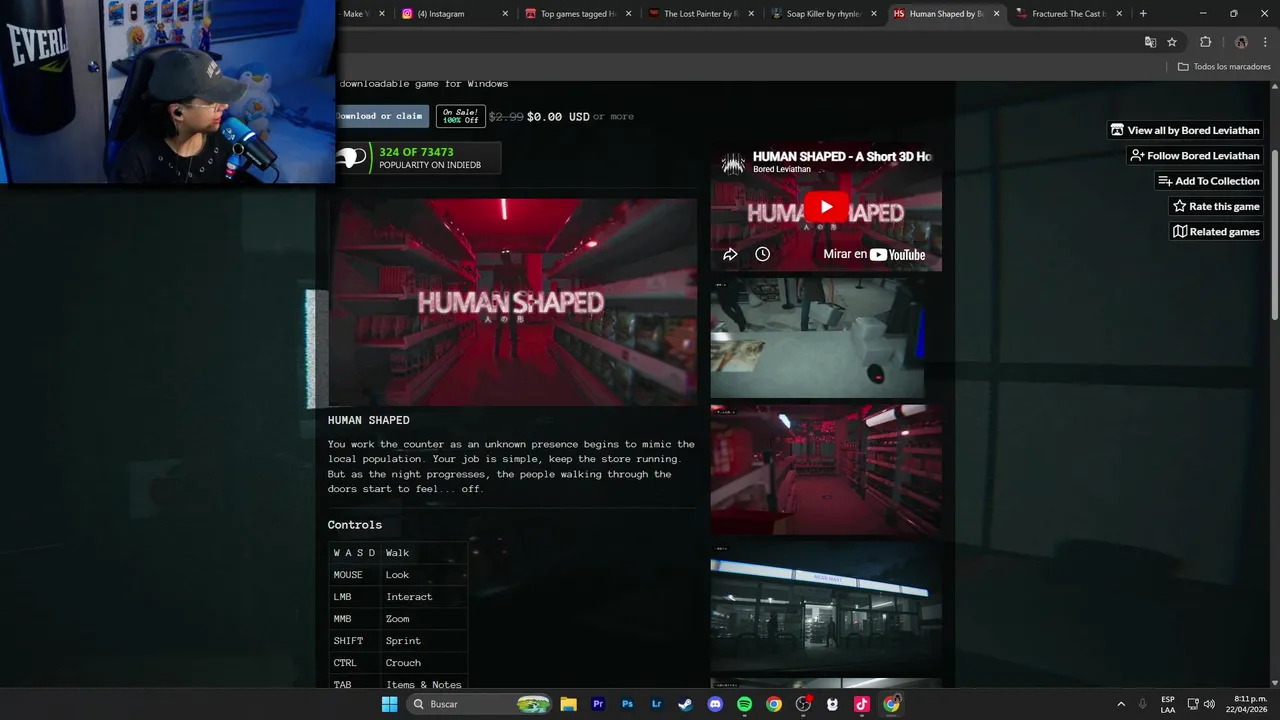
Task: Click View all by Bored Leviathan
Action: (x=1186, y=130)
